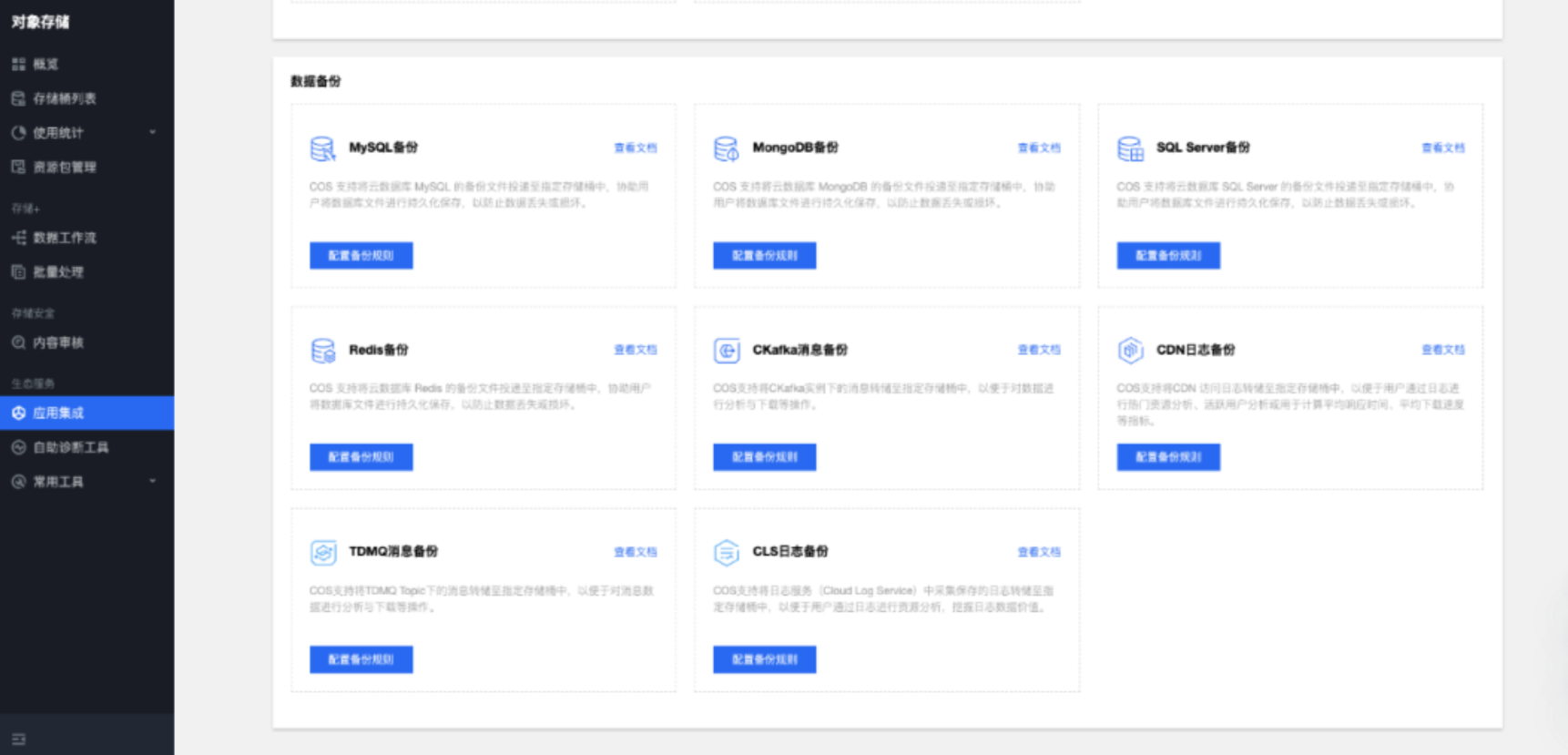Click the CLS日志备份 hexagon icon
The height and width of the screenshot is (755, 1568).
point(726,552)
